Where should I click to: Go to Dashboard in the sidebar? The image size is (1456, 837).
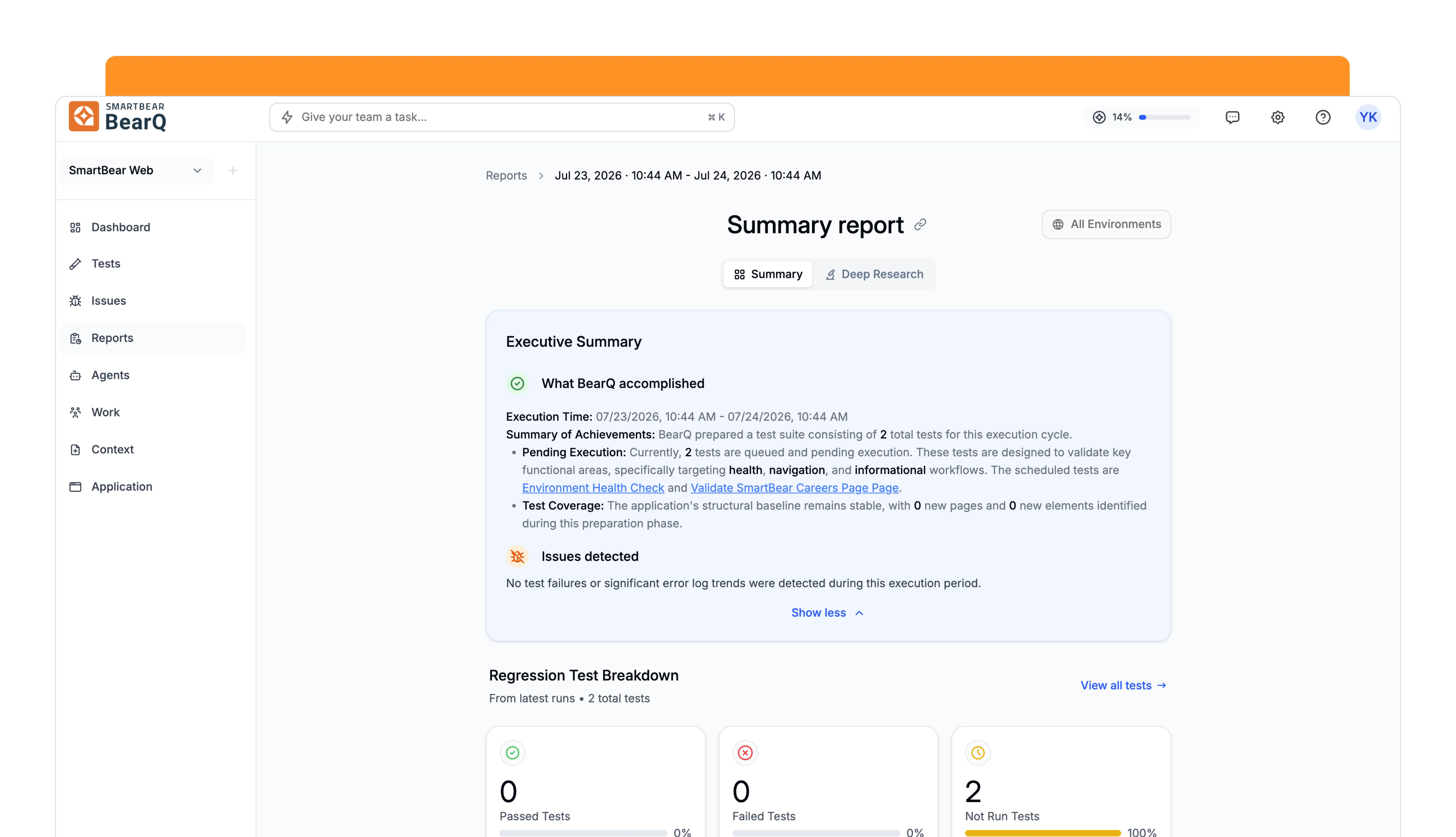(x=153, y=228)
